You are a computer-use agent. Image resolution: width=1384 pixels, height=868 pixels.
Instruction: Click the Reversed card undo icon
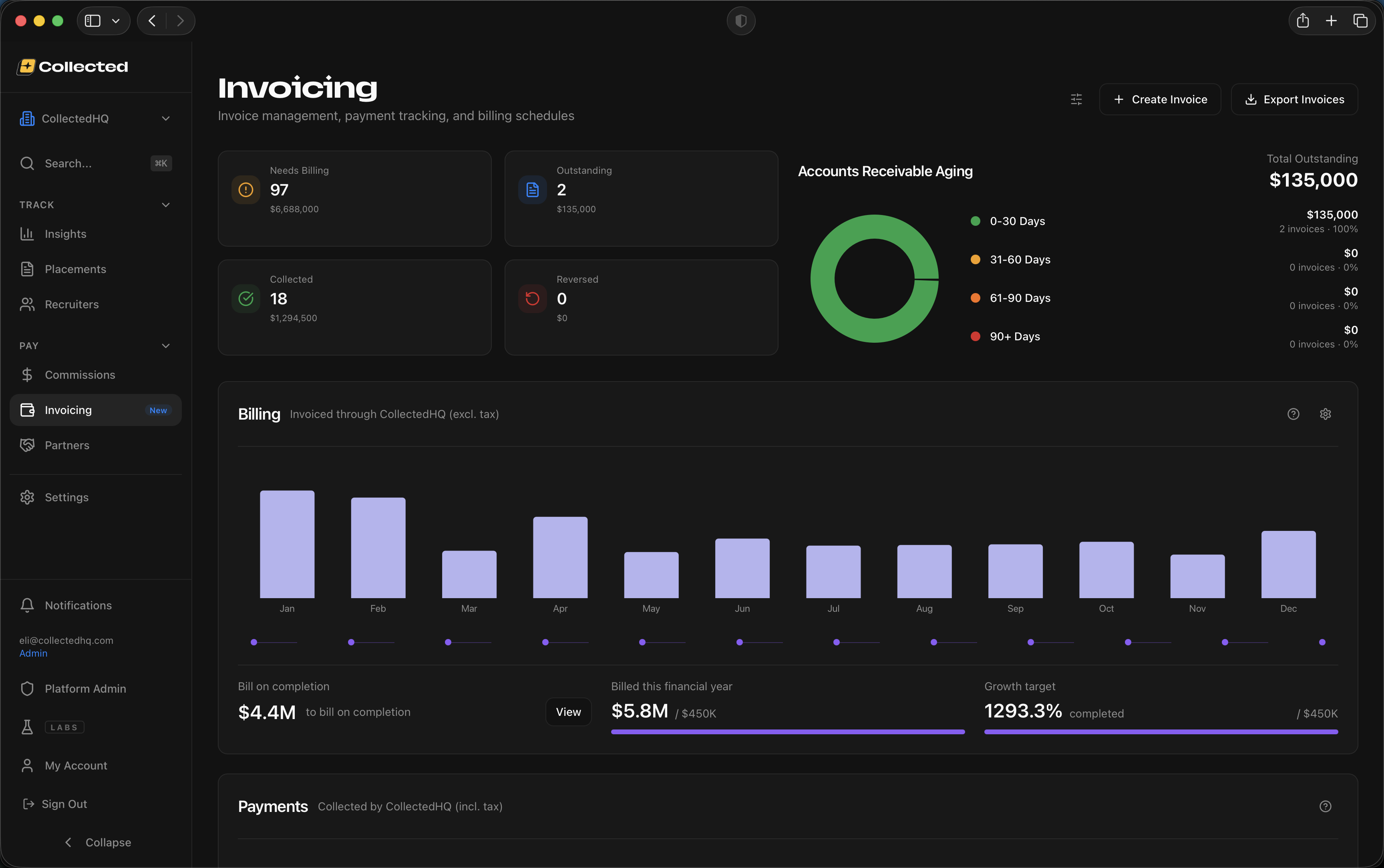coord(532,299)
